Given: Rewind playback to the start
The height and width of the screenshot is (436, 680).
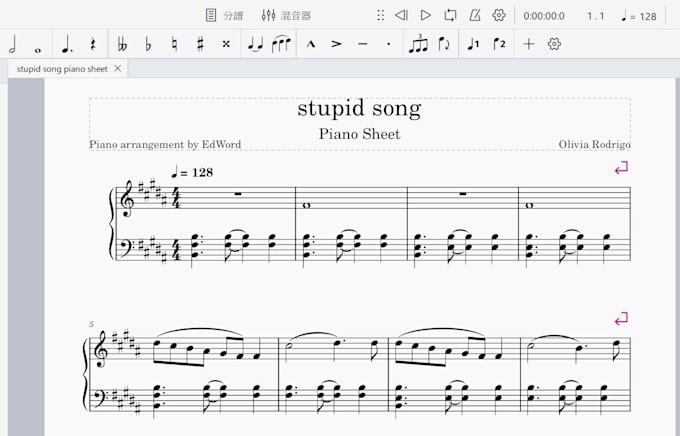Looking at the screenshot, I should coord(402,16).
